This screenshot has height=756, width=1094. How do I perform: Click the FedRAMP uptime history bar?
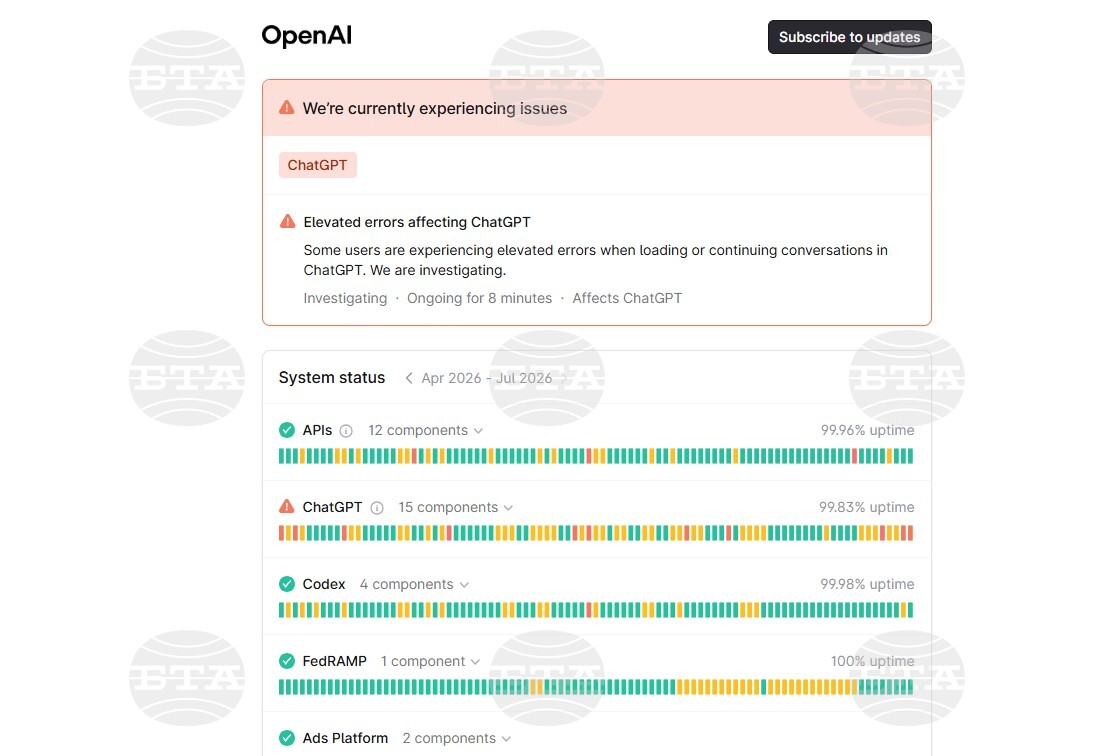[x=596, y=687]
